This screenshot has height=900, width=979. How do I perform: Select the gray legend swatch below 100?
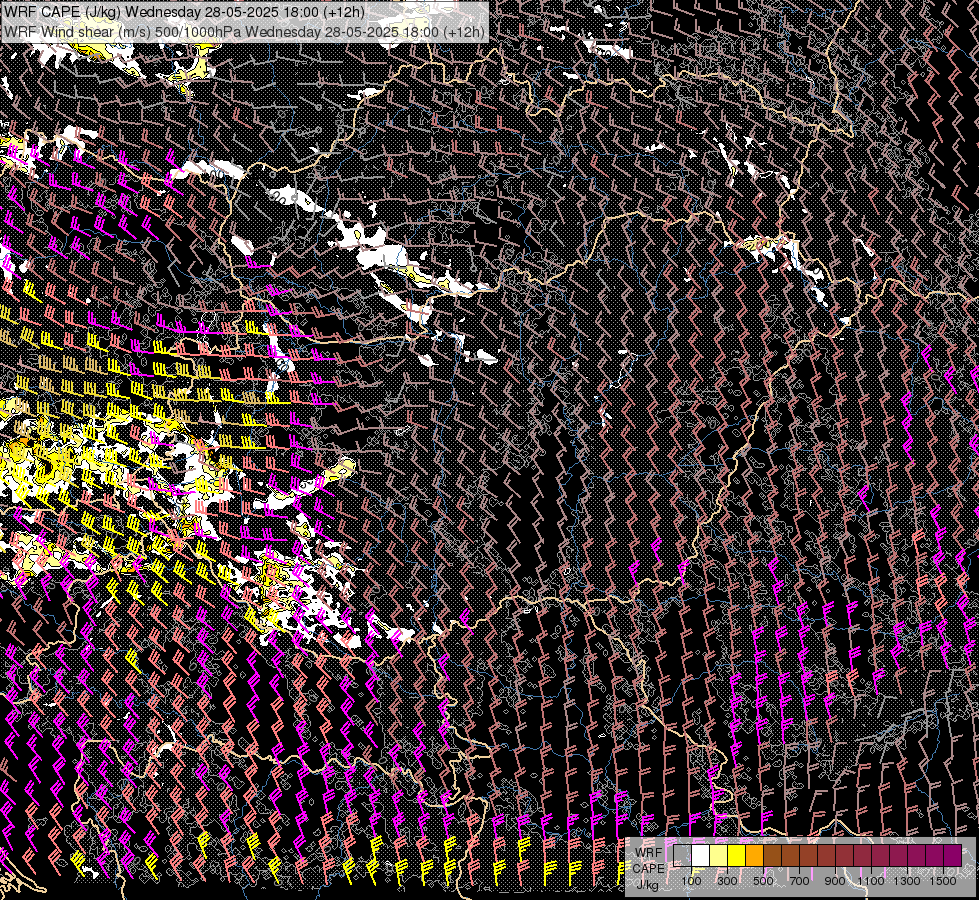pos(682,855)
